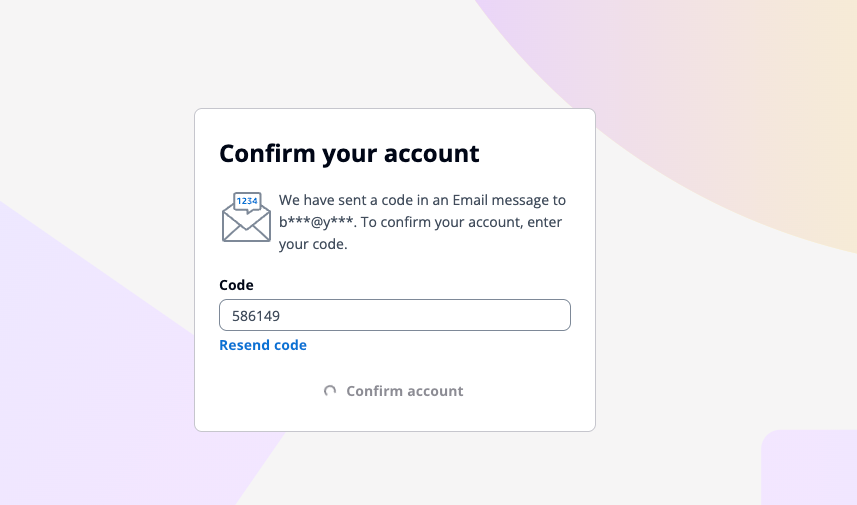This screenshot has height=505, width=857.
Task: Click the "your code." text ending the message
Action: click(x=313, y=244)
